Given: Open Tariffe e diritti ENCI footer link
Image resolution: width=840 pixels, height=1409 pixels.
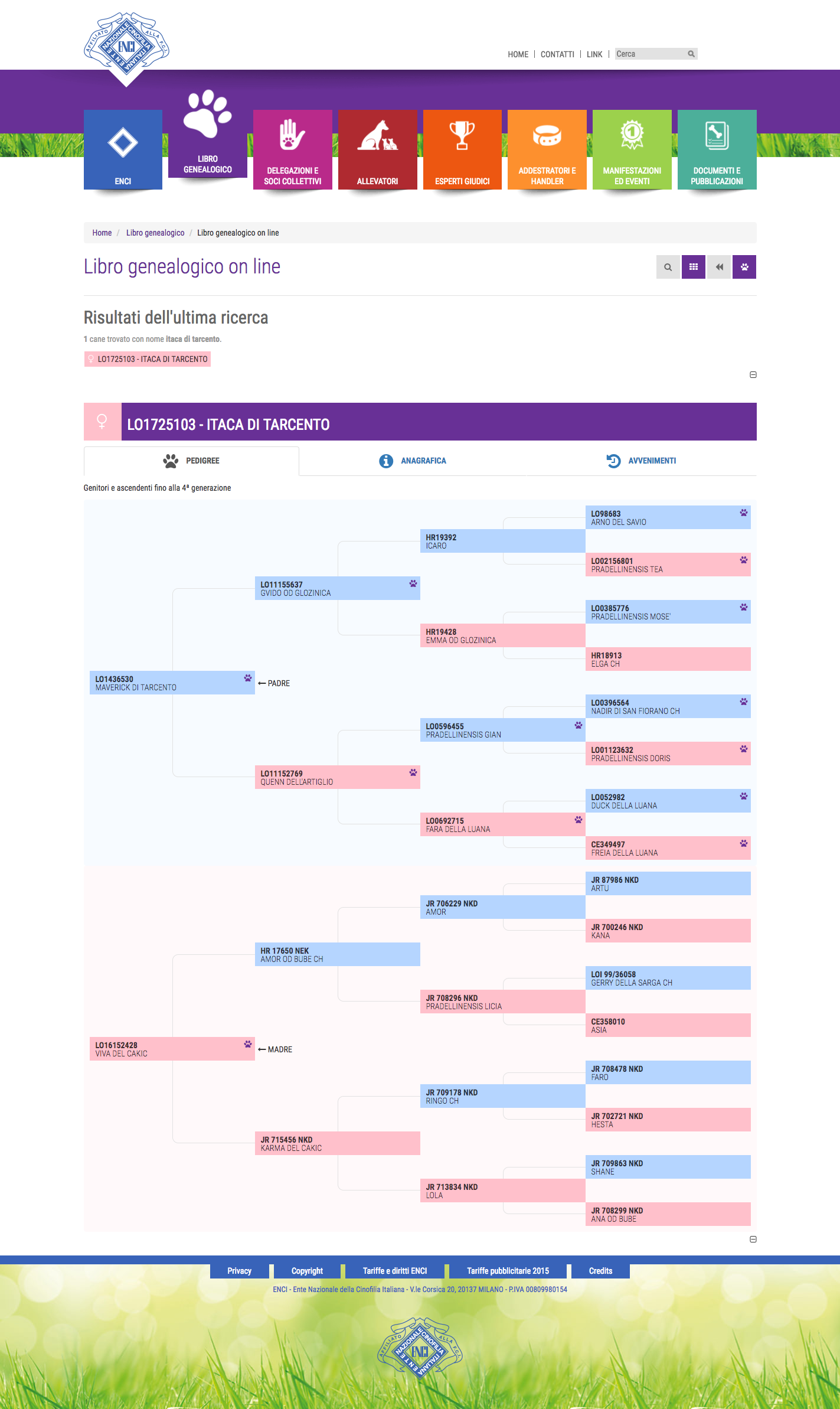Looking at the screenshot, I should click(x=395, y=1271).
